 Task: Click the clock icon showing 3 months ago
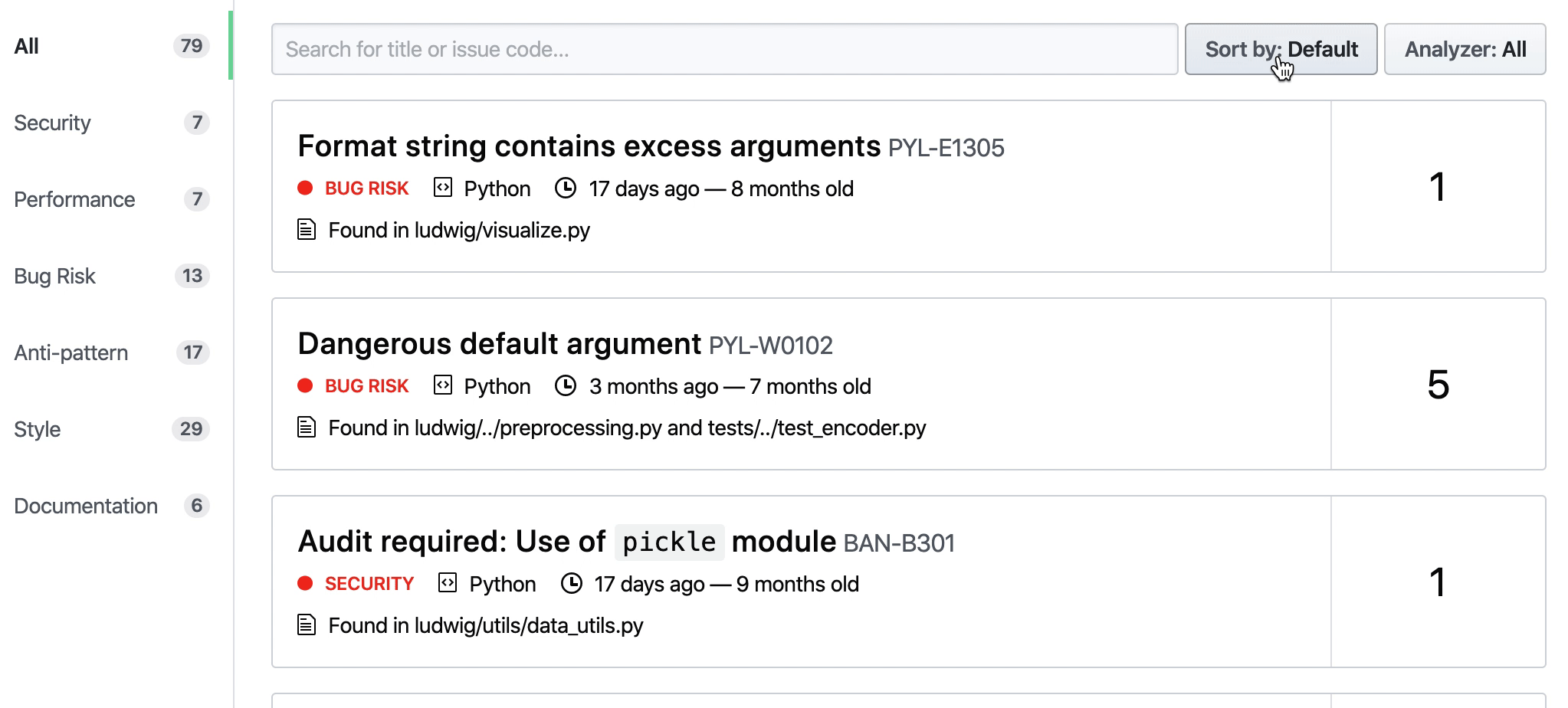click(566, 385)
